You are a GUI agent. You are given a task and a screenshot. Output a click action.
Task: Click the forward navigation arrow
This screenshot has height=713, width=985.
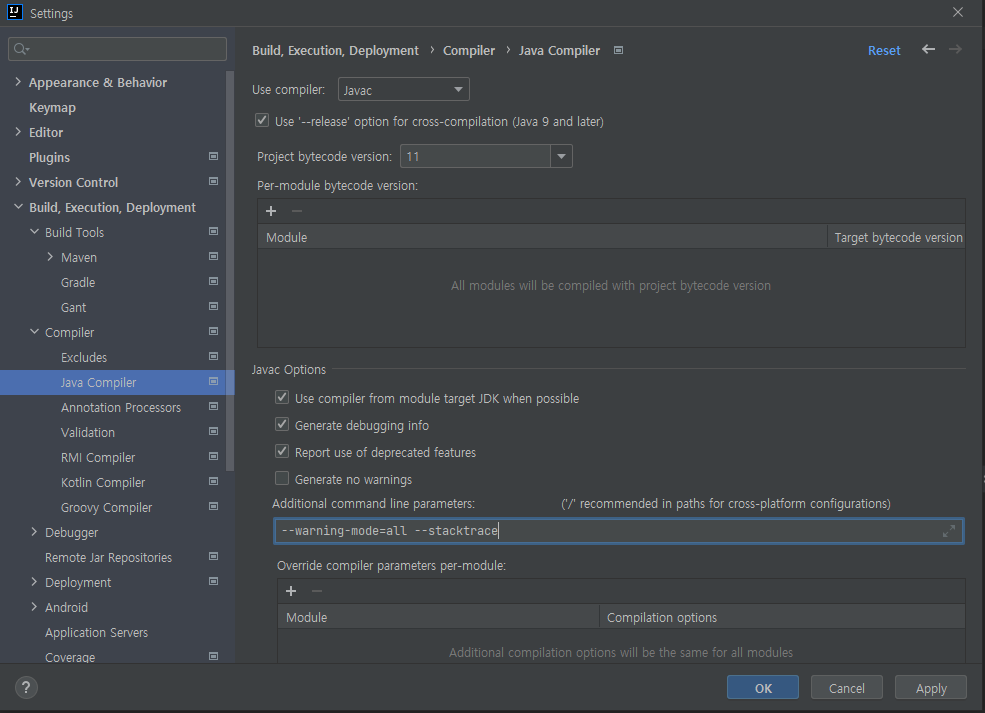(955, 50)
